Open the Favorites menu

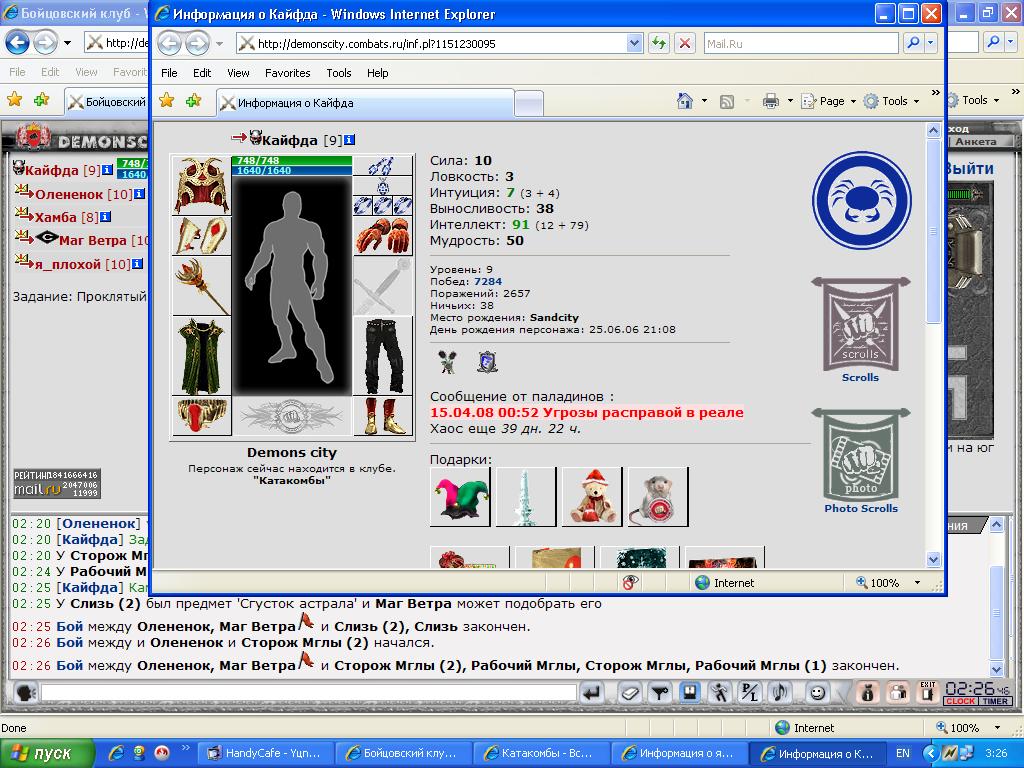[287, 73]
